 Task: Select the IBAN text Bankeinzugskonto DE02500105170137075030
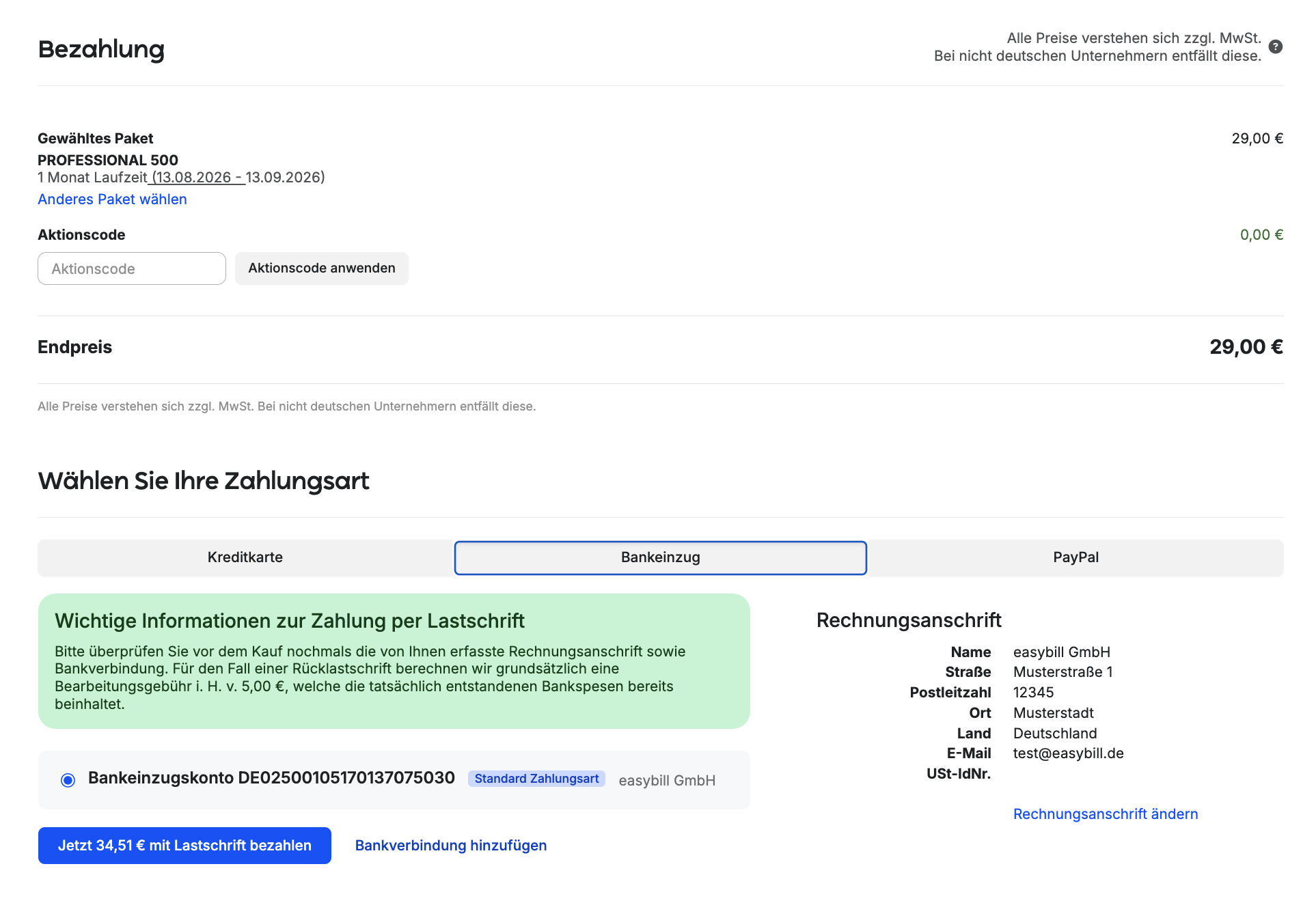271,778
